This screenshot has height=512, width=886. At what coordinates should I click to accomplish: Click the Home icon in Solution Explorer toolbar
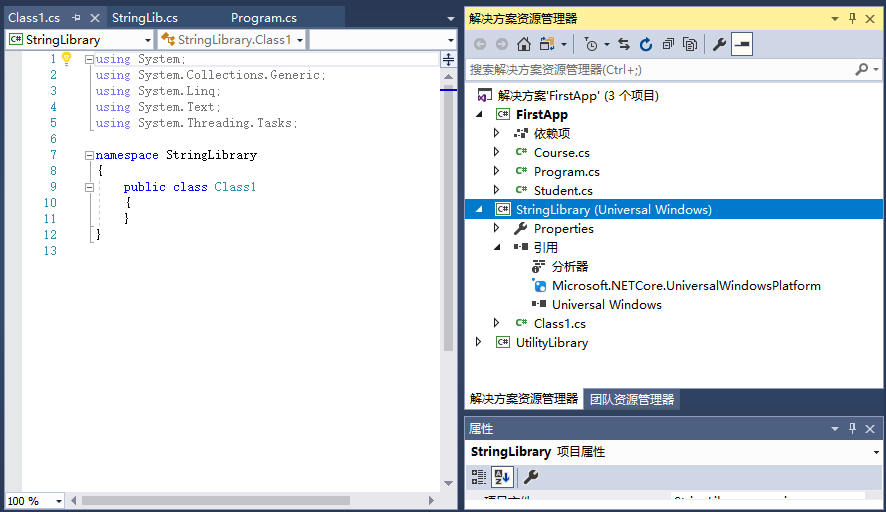point(524,44)
